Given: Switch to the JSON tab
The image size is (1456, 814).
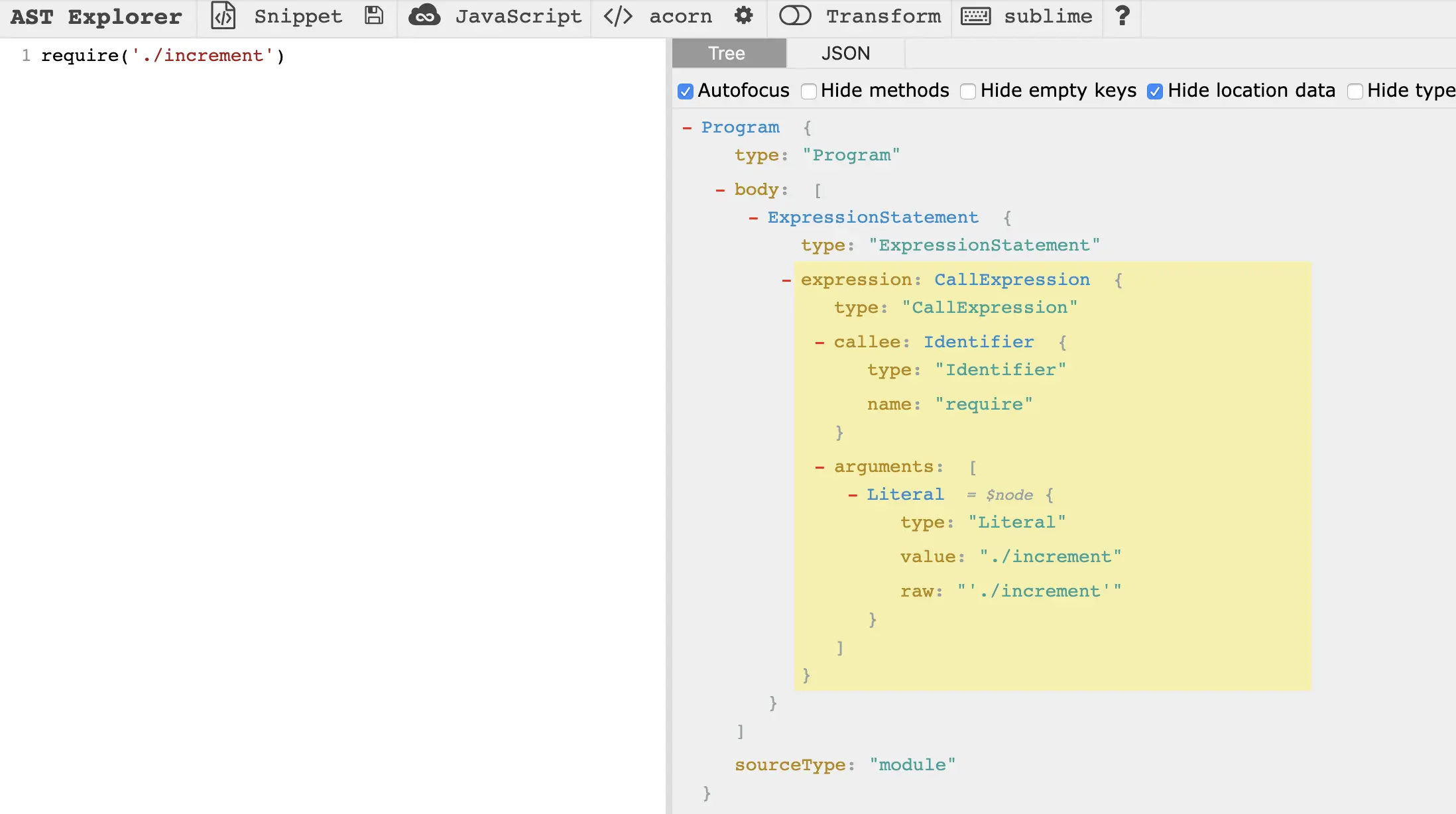Looking at the screenshot, I should [845, 53].
